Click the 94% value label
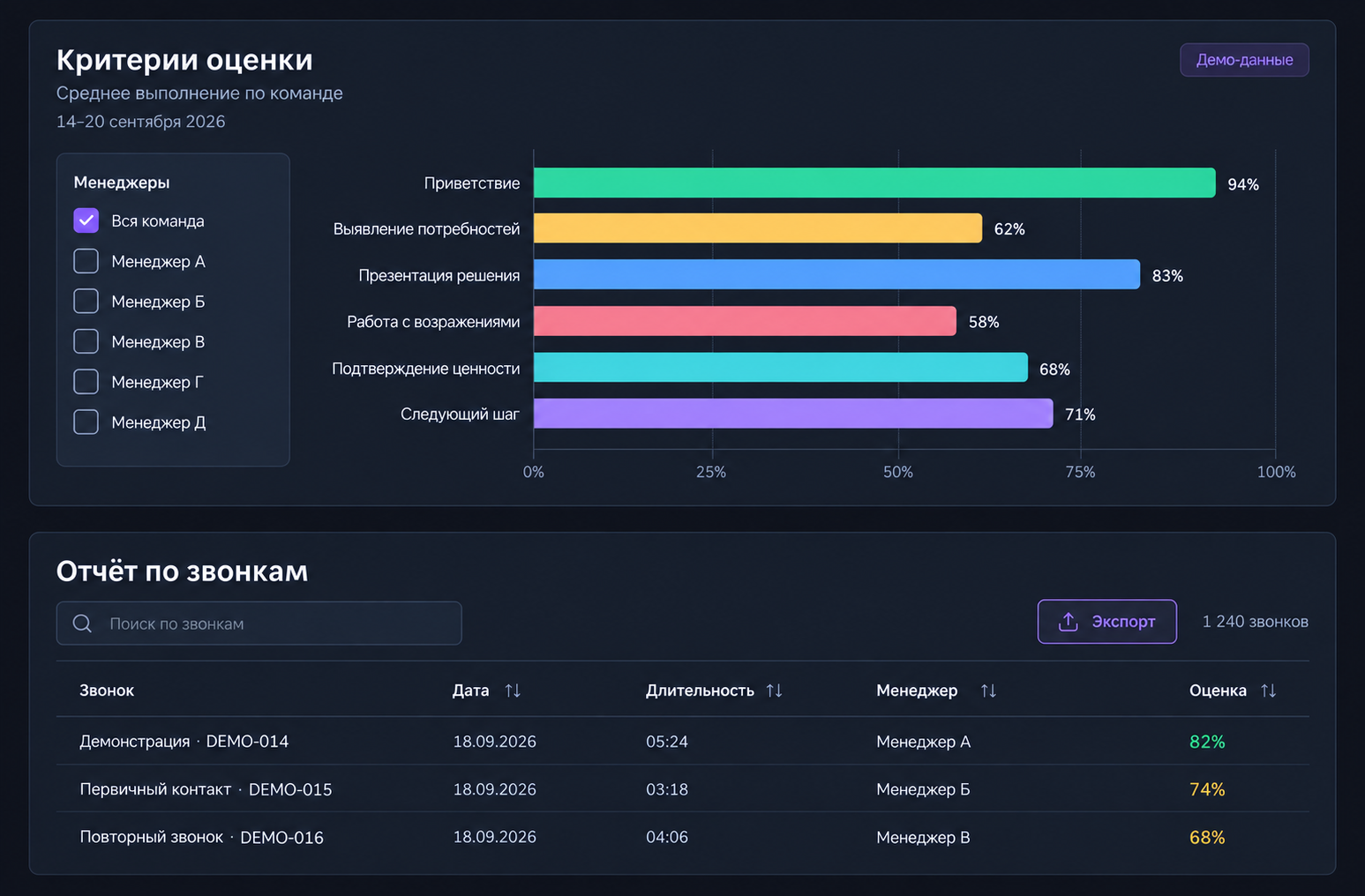The width and height of the screenshot is (1365, 896). tap(1243, 184)
